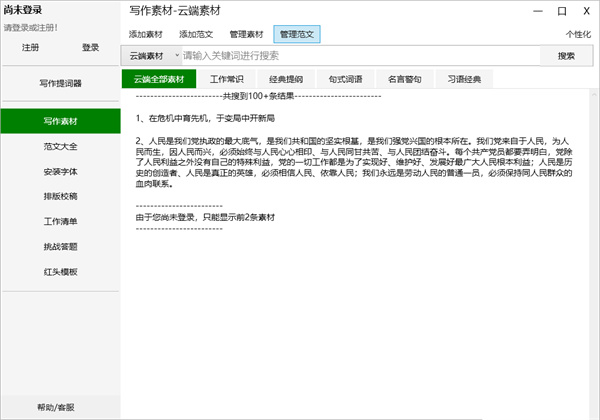Switch to the 工作常识 tab
This screenshot has height=420, width=600.
[227, 79]
